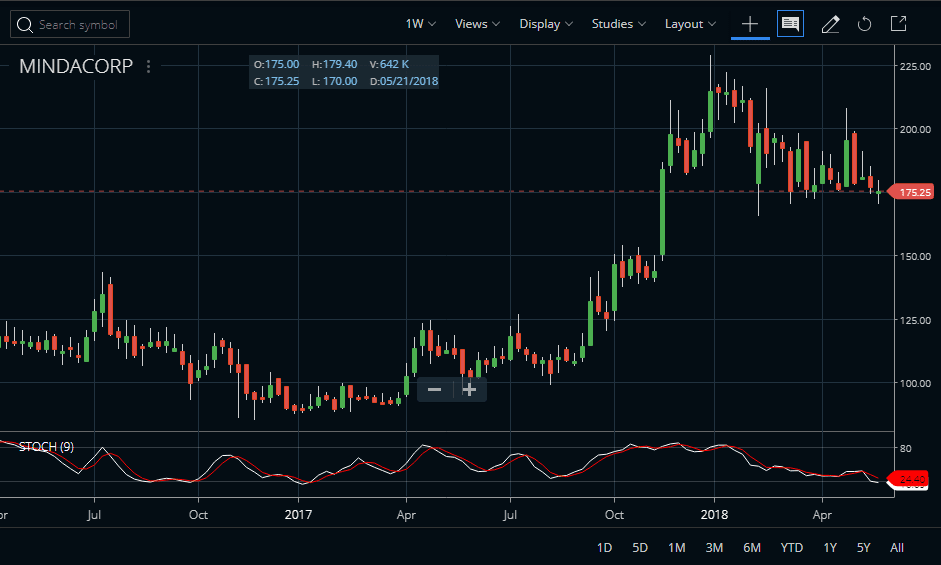Click the 80 stochastic axis label
Image resolution: width=941 pixels, height=565 pixels.
[906, 449]
